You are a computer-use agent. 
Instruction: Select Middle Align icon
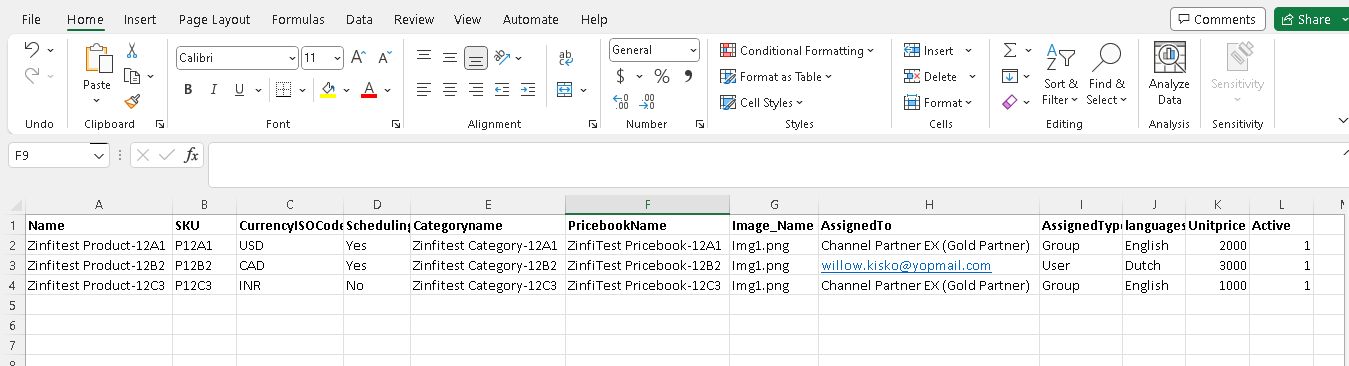[x=450, y=57]
